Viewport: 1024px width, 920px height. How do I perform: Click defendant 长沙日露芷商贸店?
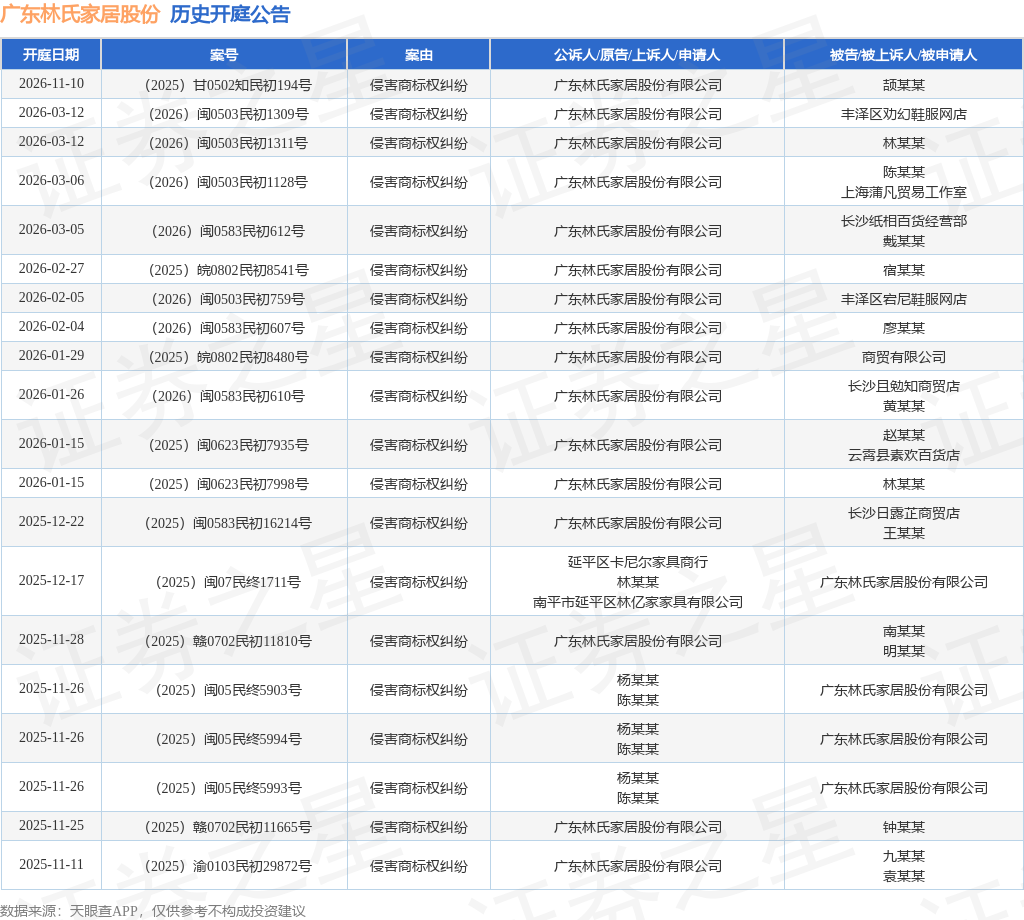click(904, 513)
